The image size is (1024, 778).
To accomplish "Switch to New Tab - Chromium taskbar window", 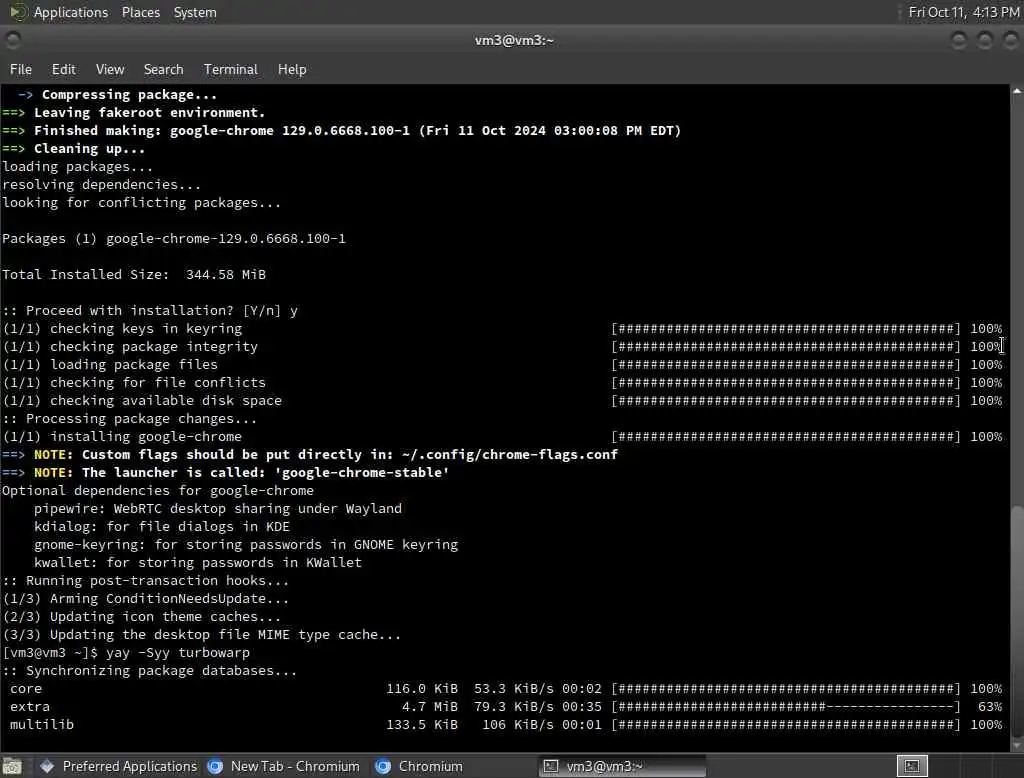I will point(283,766).
